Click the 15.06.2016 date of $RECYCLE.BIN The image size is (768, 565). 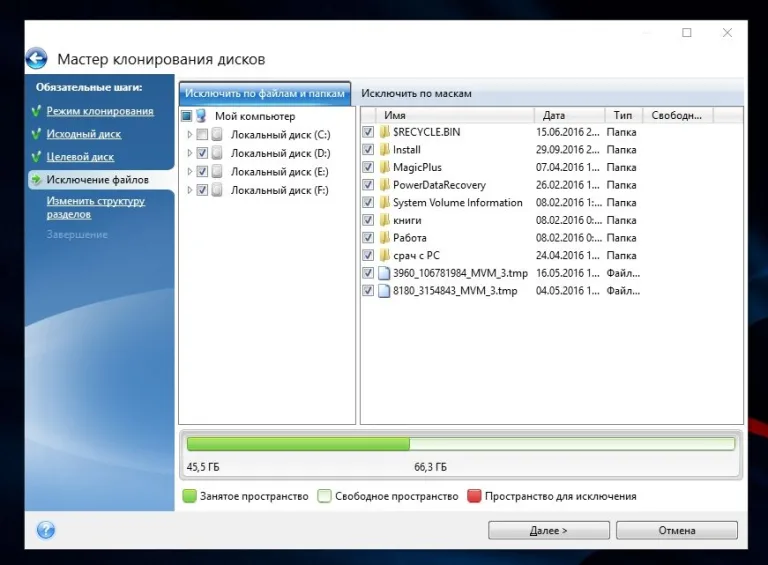tap(568, 132)
